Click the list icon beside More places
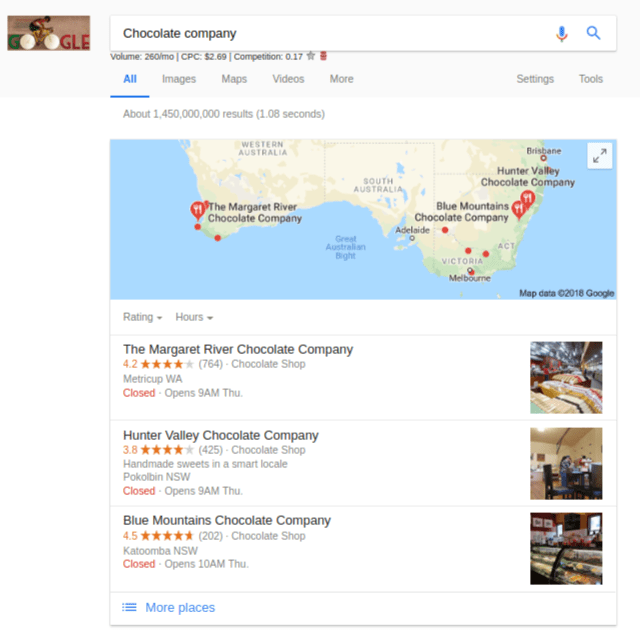 [x=129, y=607]
